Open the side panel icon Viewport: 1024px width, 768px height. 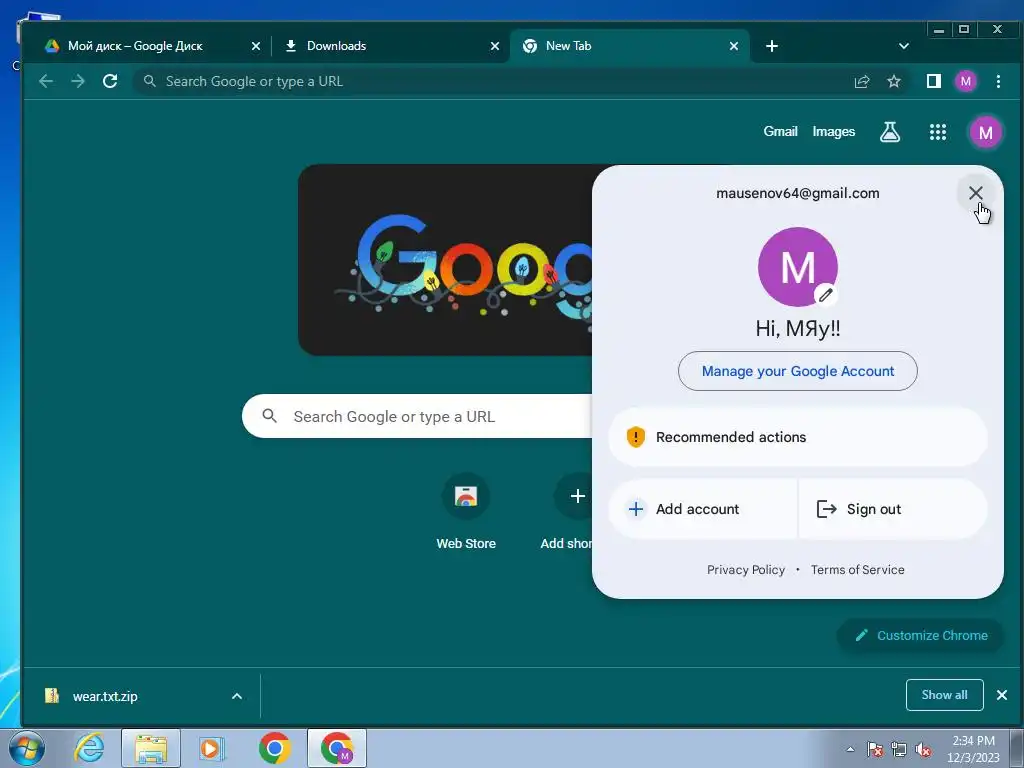tap(934, 81)
